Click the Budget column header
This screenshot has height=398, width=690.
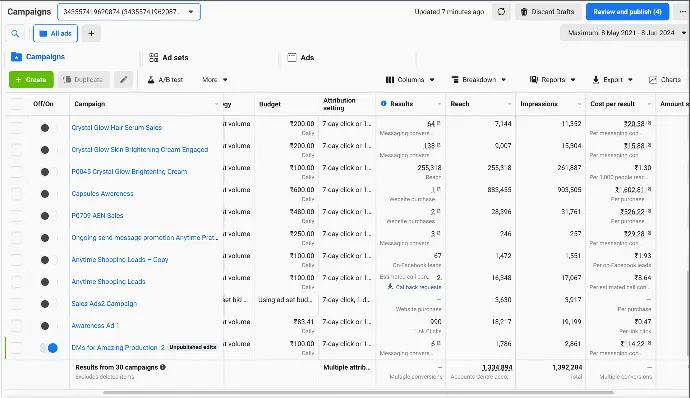click(270, 104)
